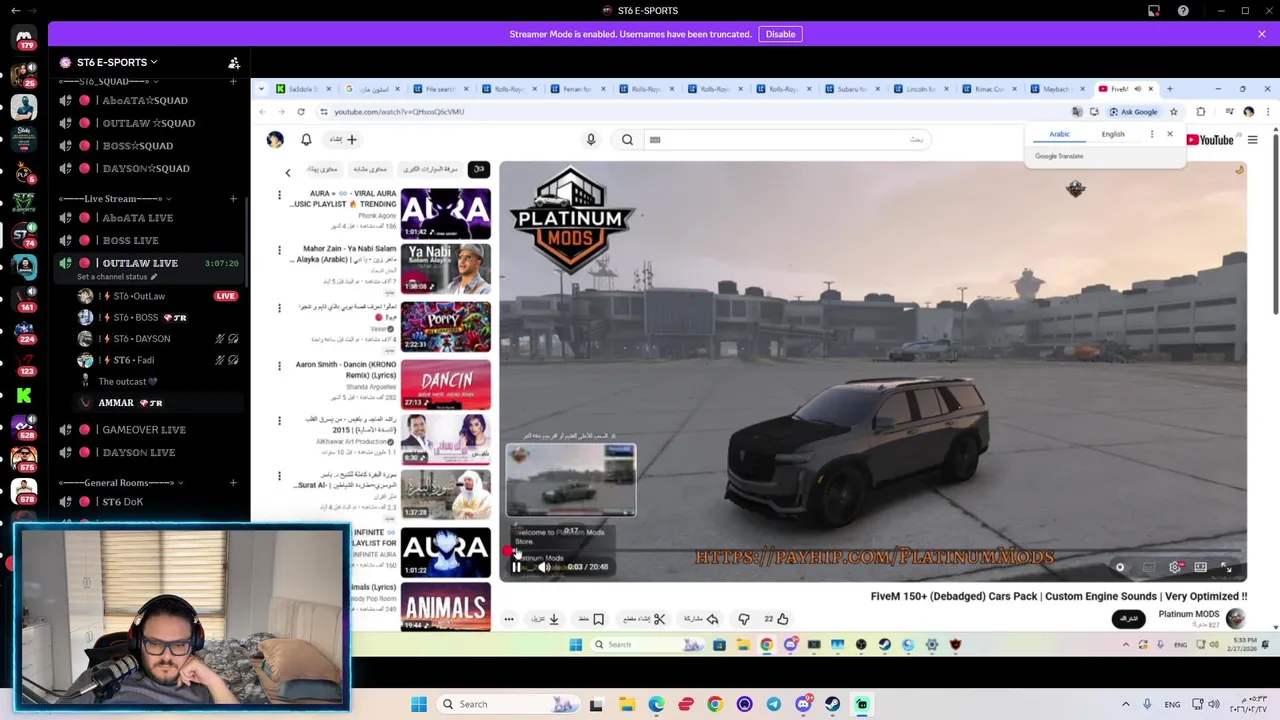
Task: Open Steam from the Windows taskbar
Action: point(832,704)
